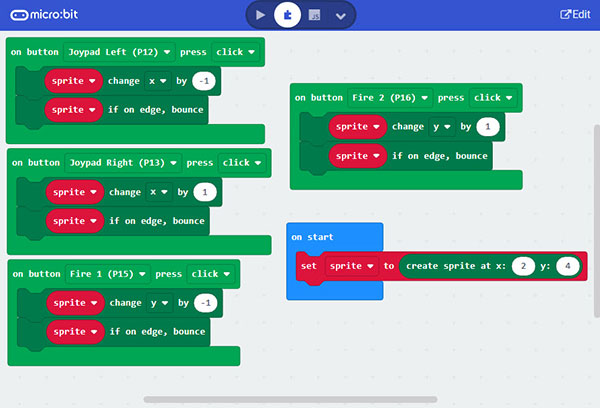Click the horizontal scrollbar at bottom

pyautogui.click(x=290, y=400)
